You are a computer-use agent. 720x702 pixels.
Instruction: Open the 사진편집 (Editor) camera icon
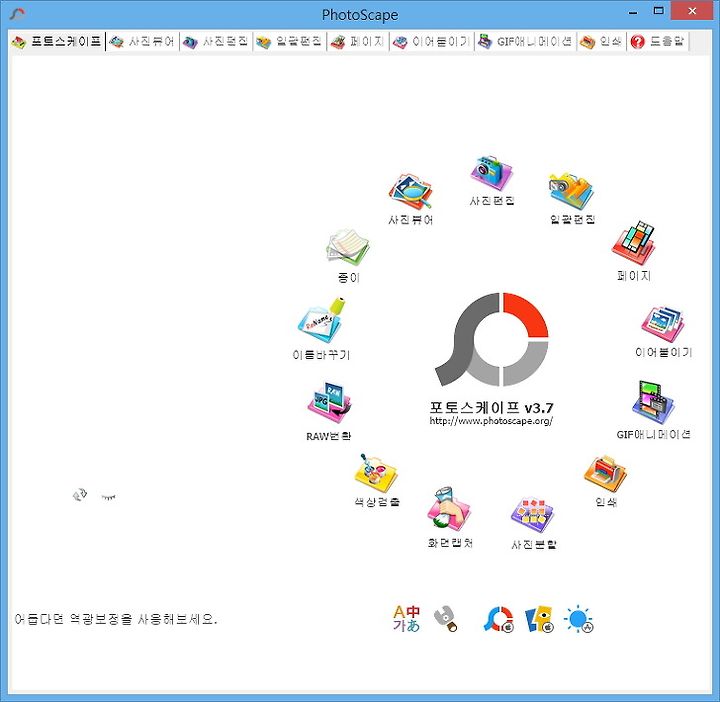491,173
